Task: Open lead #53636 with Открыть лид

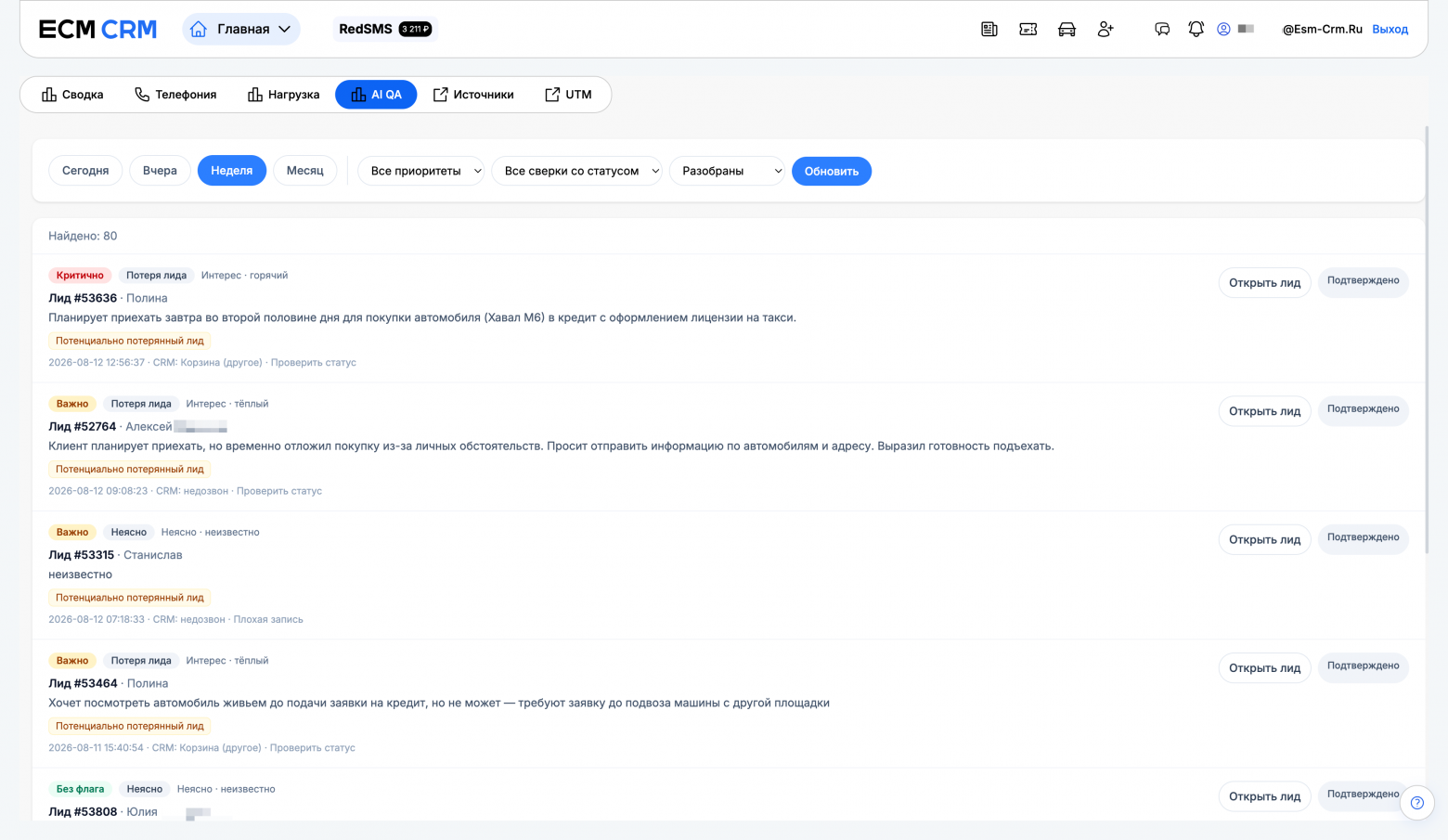Action: point(1264,283)
